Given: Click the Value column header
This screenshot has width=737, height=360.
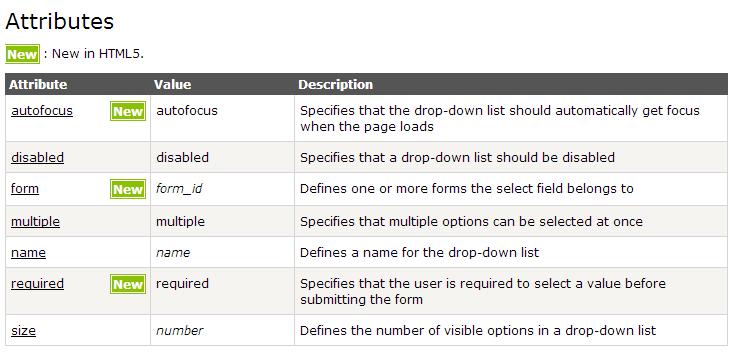Looking at the screenshot, I should [x=172, y=85].
